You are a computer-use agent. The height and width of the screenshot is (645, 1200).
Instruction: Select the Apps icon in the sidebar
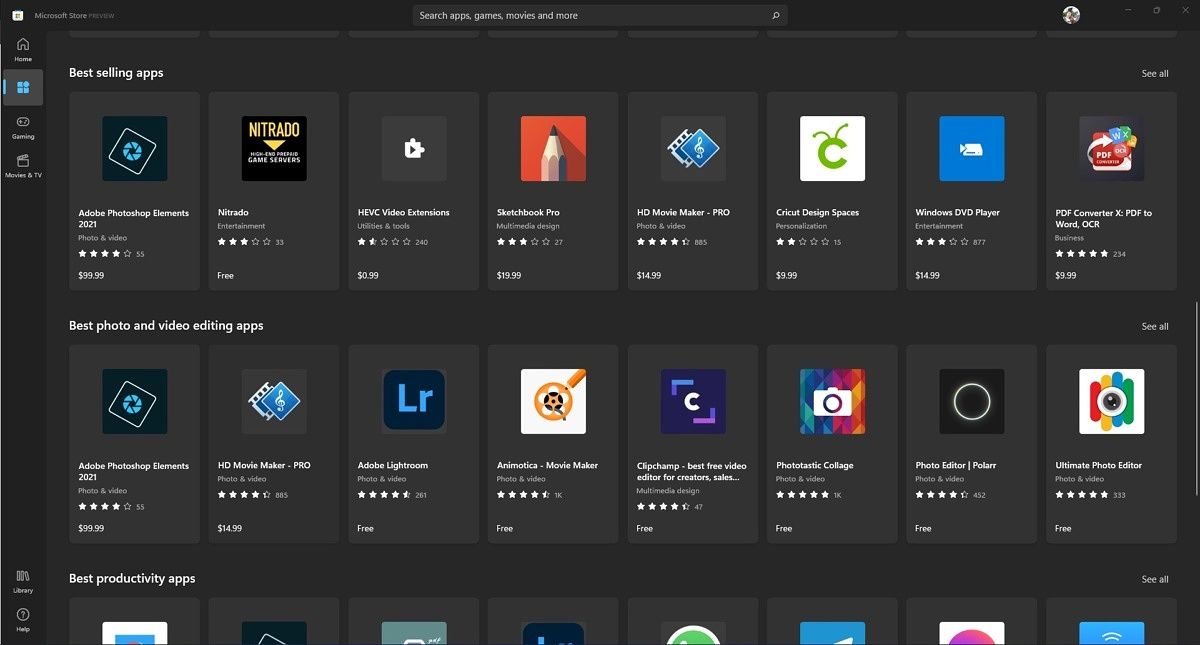point(22,88)
